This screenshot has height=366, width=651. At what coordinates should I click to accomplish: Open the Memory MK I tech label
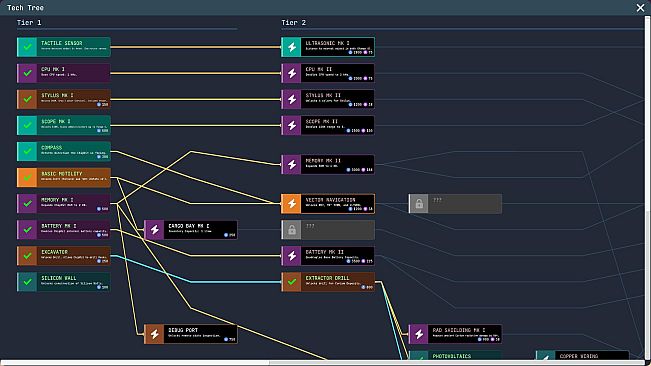57,200
